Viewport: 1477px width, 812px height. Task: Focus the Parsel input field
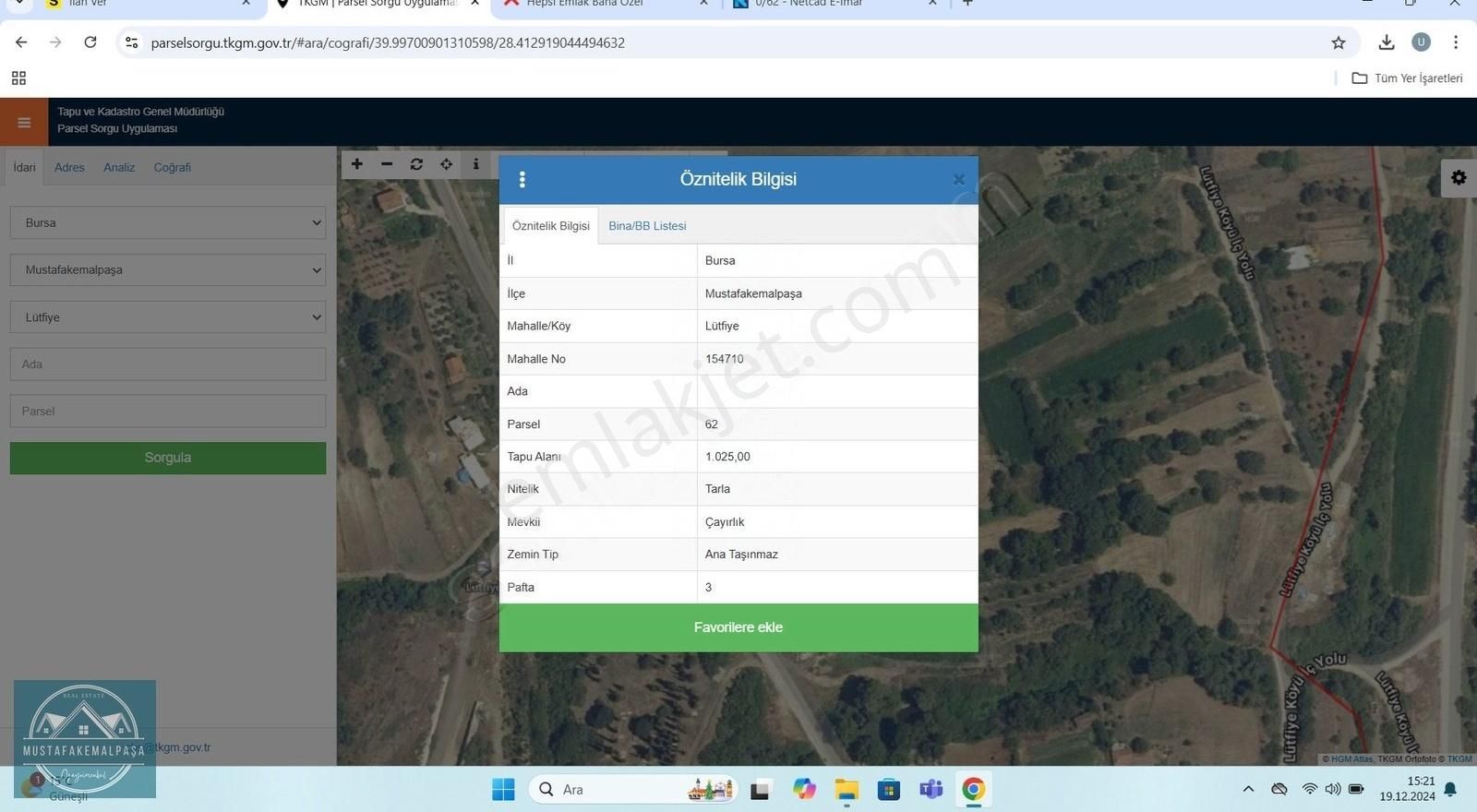(168, 412)
